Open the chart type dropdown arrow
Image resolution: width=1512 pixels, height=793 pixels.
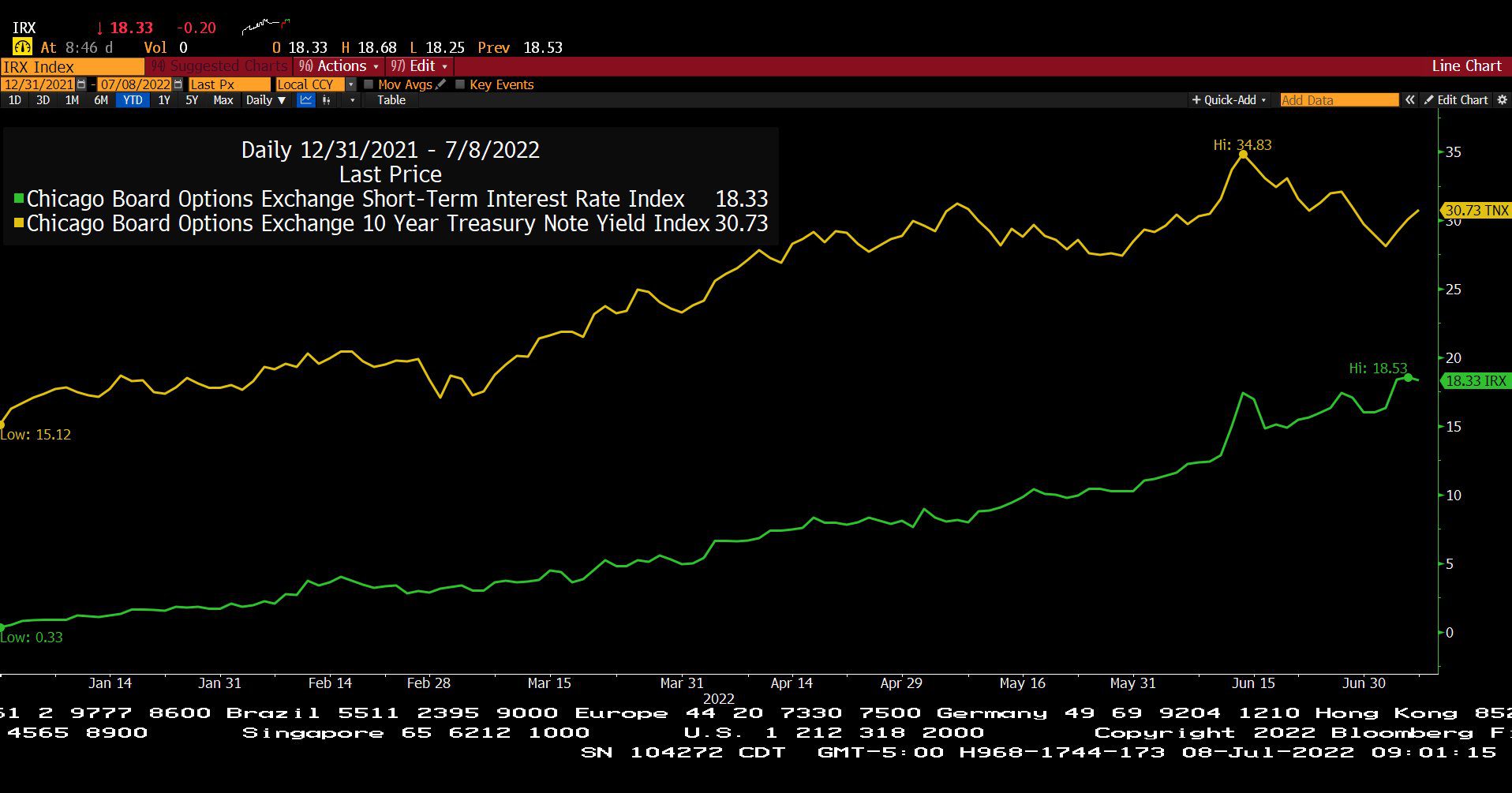(x=352, y=100)
